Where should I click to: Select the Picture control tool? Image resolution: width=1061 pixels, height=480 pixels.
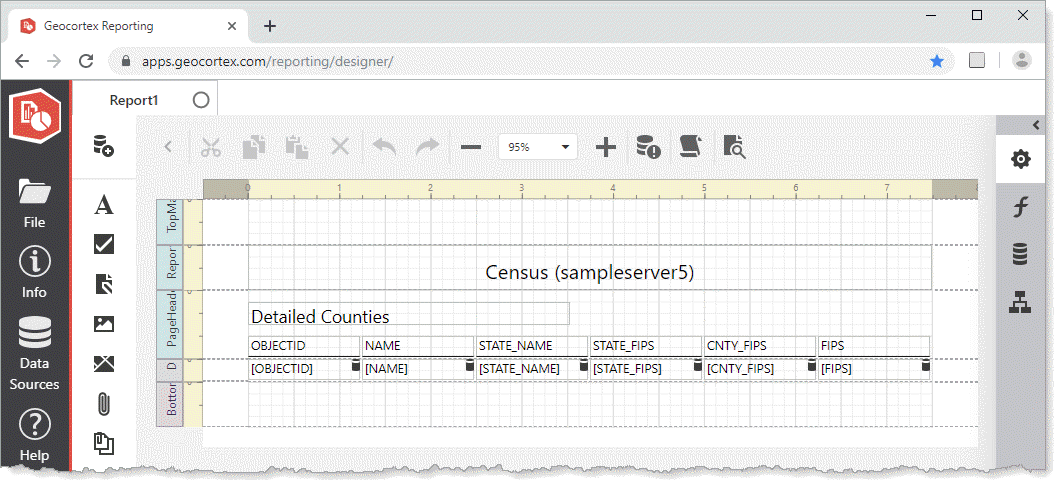[104, 324]
